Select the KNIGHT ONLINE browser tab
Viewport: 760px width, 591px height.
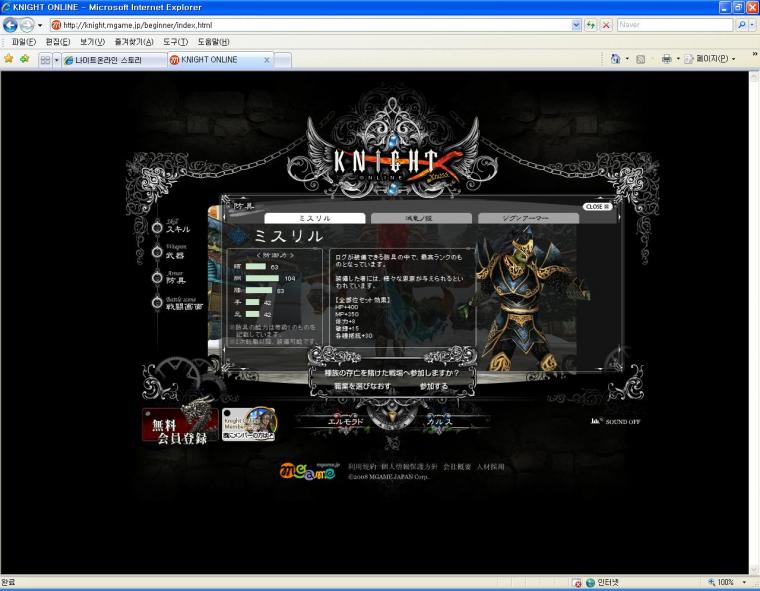tap(216, 60)
